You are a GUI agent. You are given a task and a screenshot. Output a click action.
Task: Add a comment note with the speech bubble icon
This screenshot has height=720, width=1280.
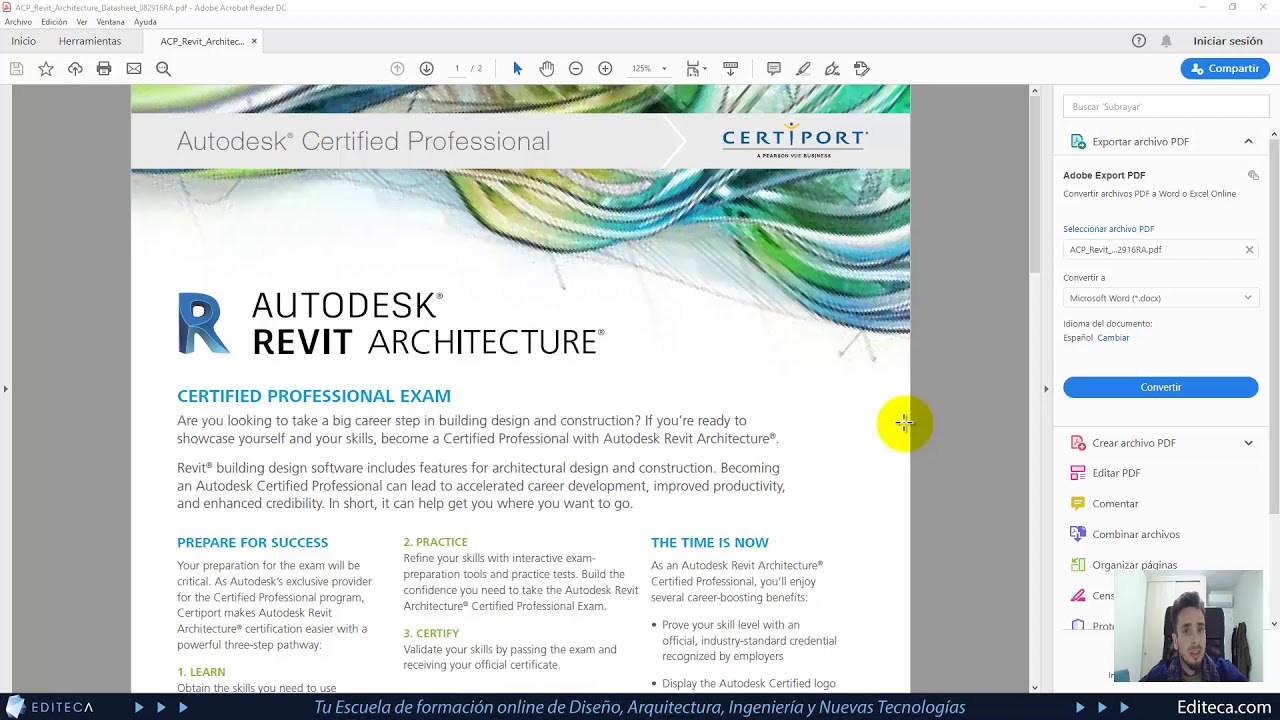pyautogui.click(x=774, y=69)
